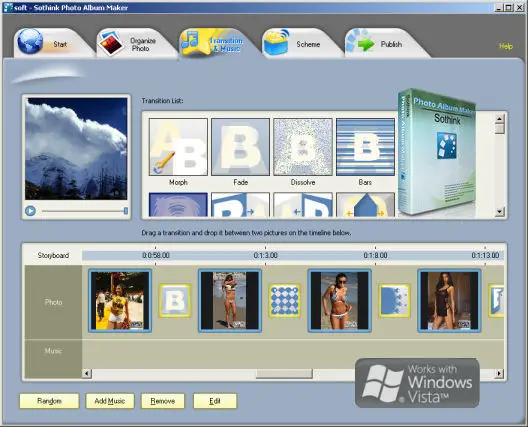Select the second storyboard photo, beach standing
The image size is (528, 427).
(230, 300)
